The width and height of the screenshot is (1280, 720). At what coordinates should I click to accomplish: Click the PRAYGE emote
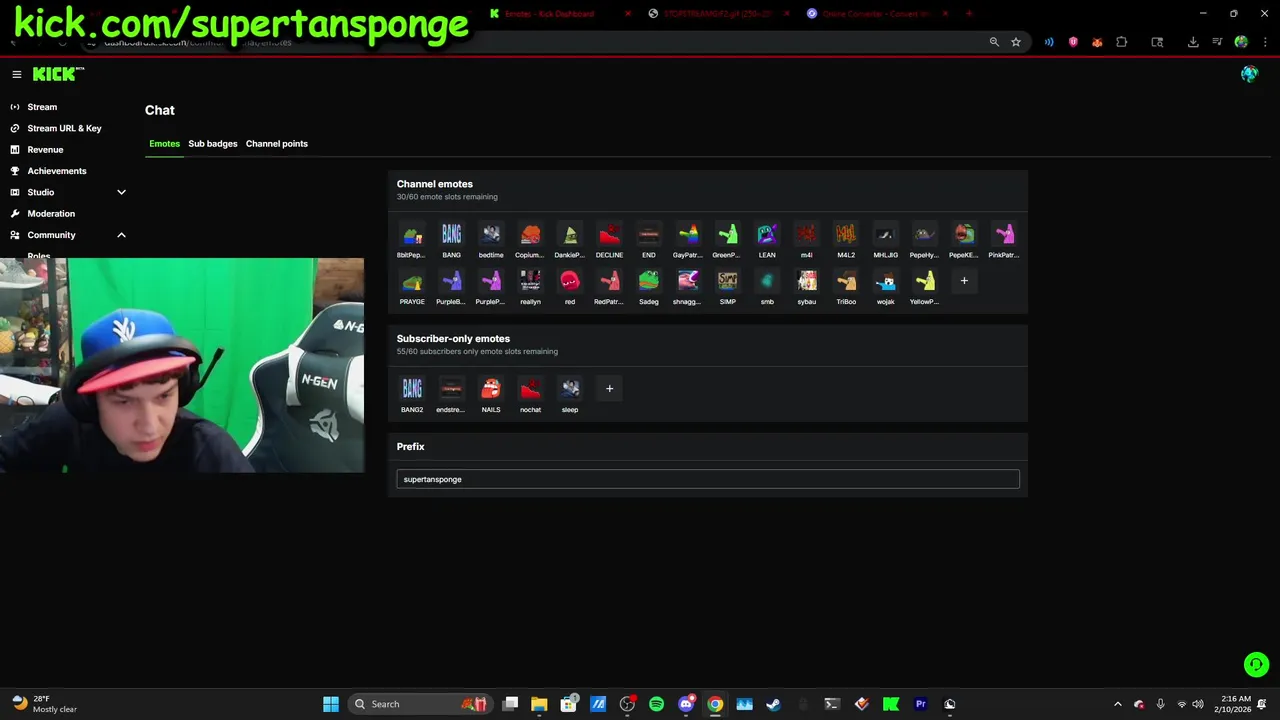click(x=412, y=281)
